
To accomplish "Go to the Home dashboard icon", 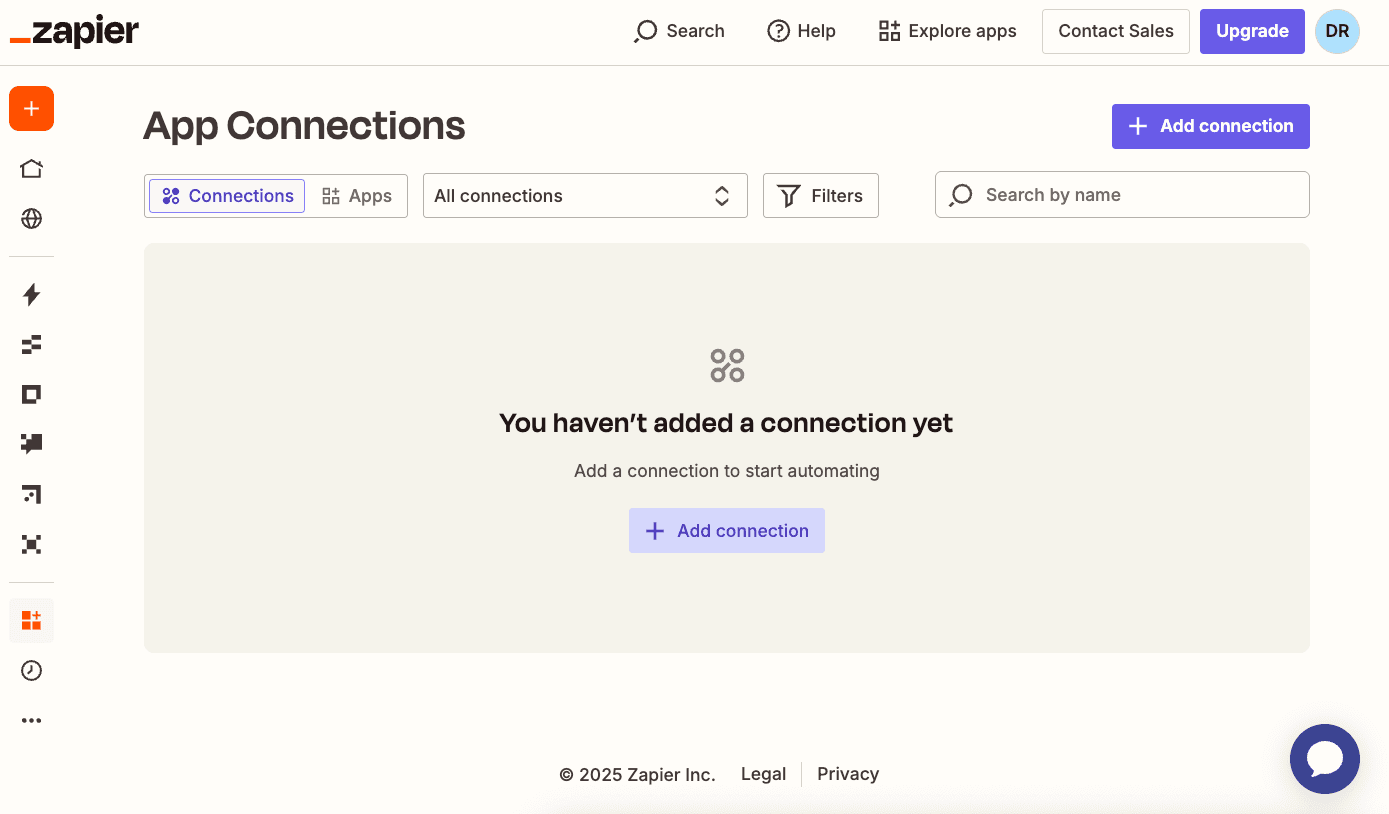I will (x=31, y=168).
